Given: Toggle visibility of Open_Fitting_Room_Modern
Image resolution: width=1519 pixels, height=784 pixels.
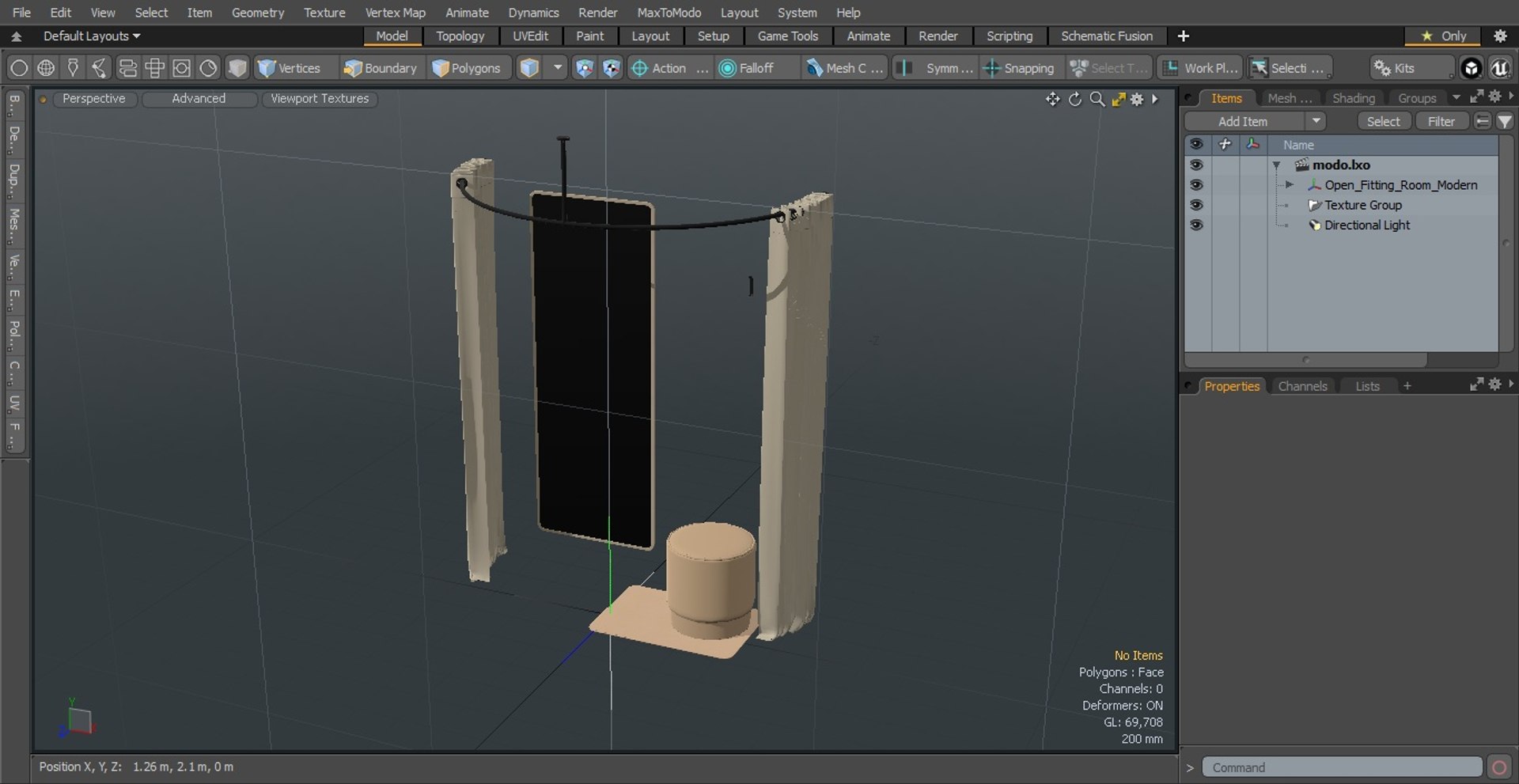Looking at the screenshot, I should [x=1196, y=184].
